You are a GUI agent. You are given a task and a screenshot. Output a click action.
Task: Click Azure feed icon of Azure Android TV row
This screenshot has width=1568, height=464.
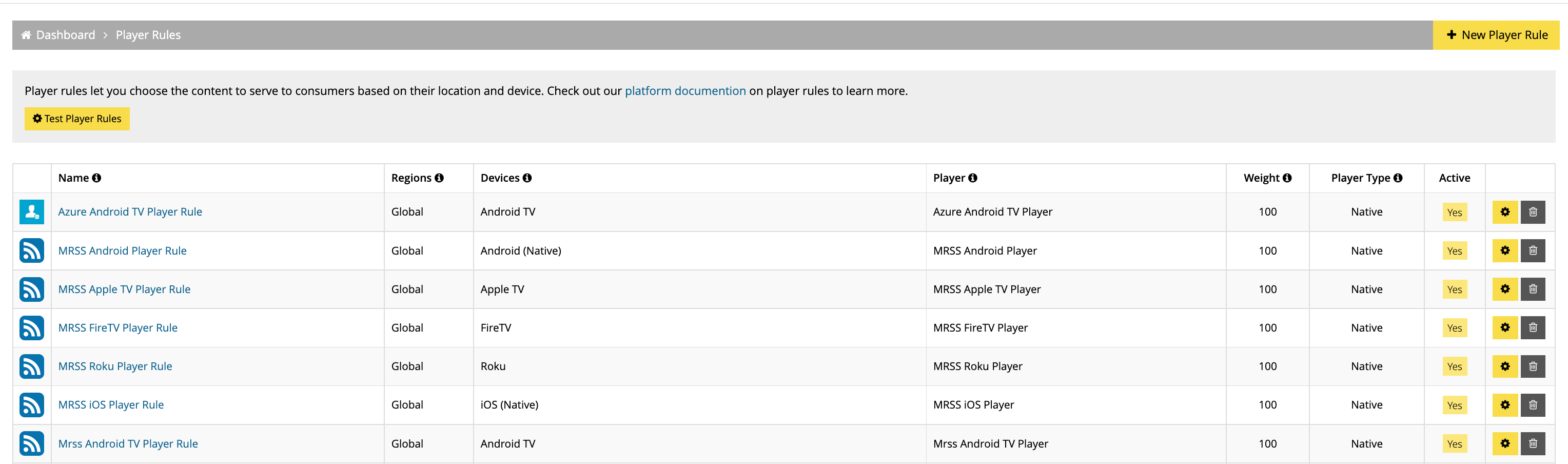click(x=32, y=212)
